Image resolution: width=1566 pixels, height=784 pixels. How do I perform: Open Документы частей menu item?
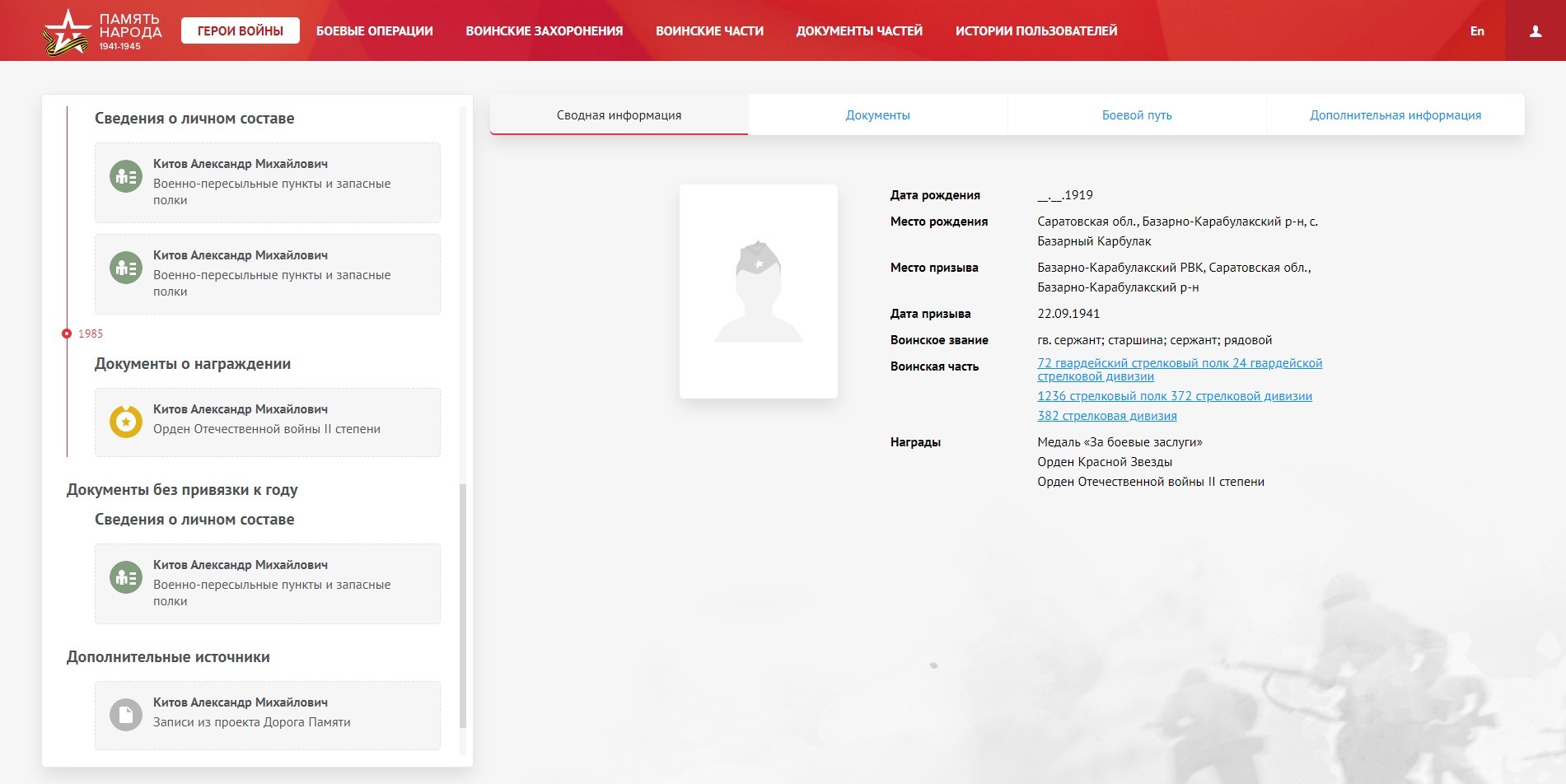point(859,30)
